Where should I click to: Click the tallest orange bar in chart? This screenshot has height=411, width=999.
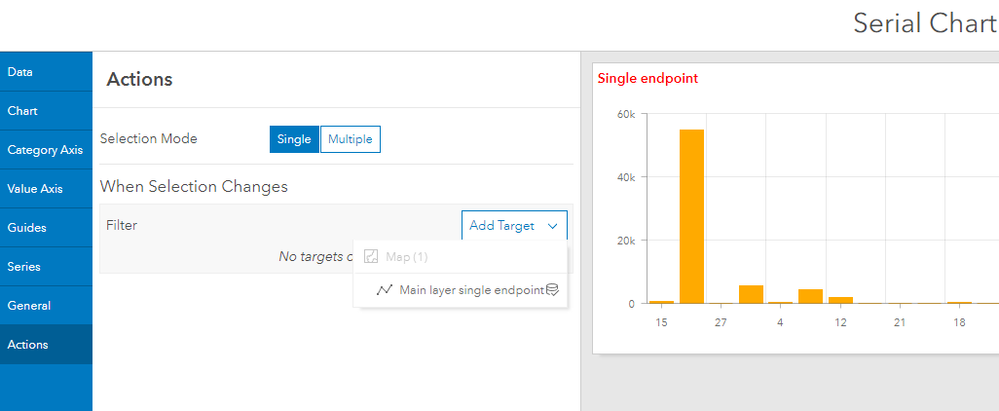[x=692, y=215]
